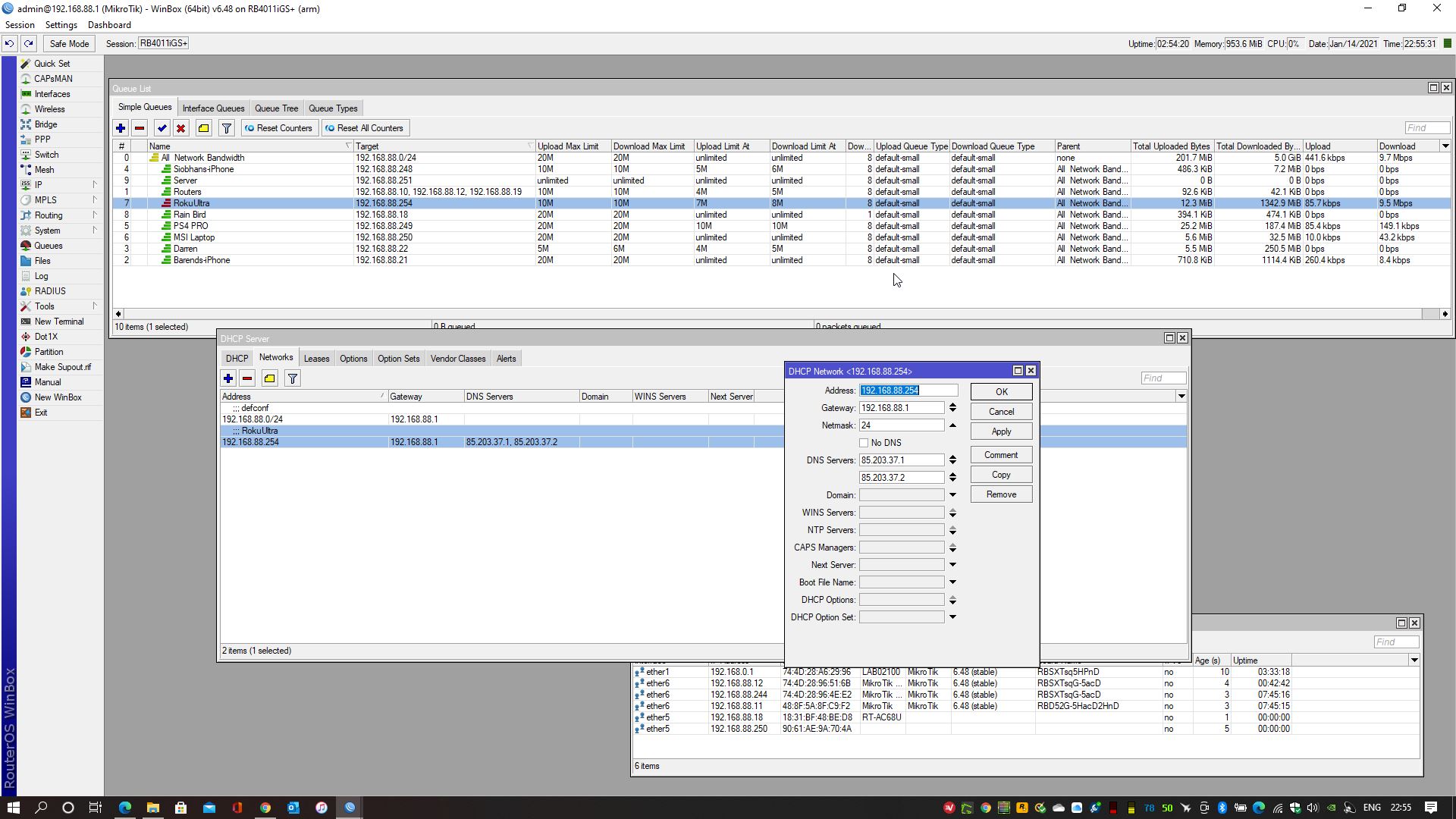The width and height of the screenshot is (1456, 819).
Task: Click the Gateway input field
Action: click(x=901, y=408)
